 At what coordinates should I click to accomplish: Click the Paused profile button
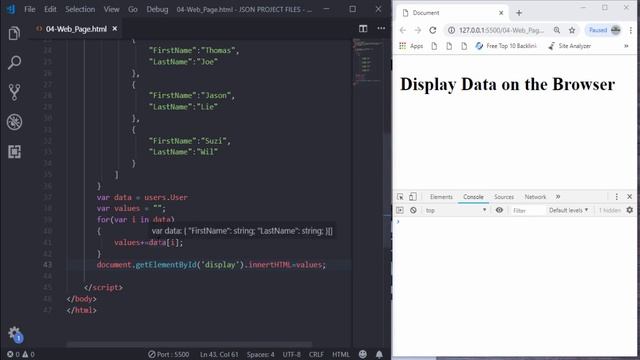pyautogui.click(x=604, y=30)
